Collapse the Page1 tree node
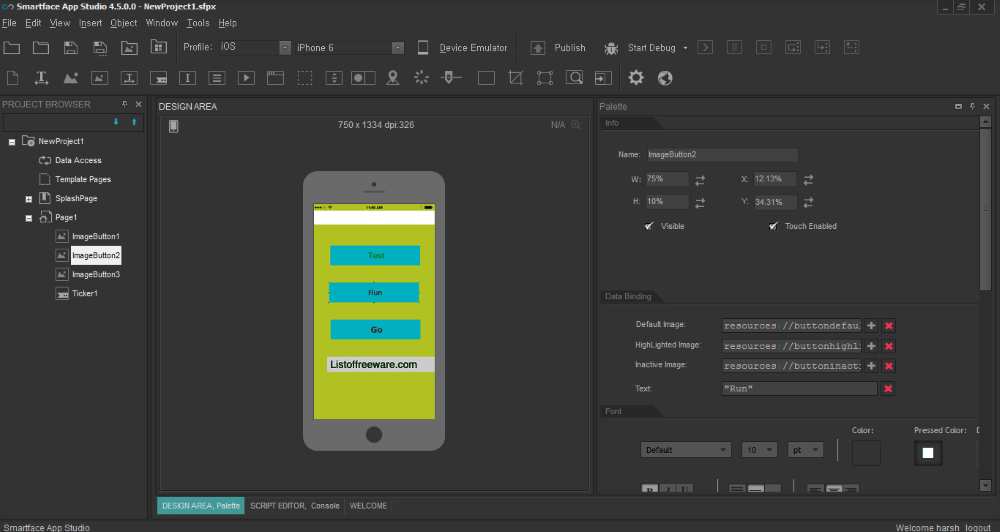 [29, 218]
